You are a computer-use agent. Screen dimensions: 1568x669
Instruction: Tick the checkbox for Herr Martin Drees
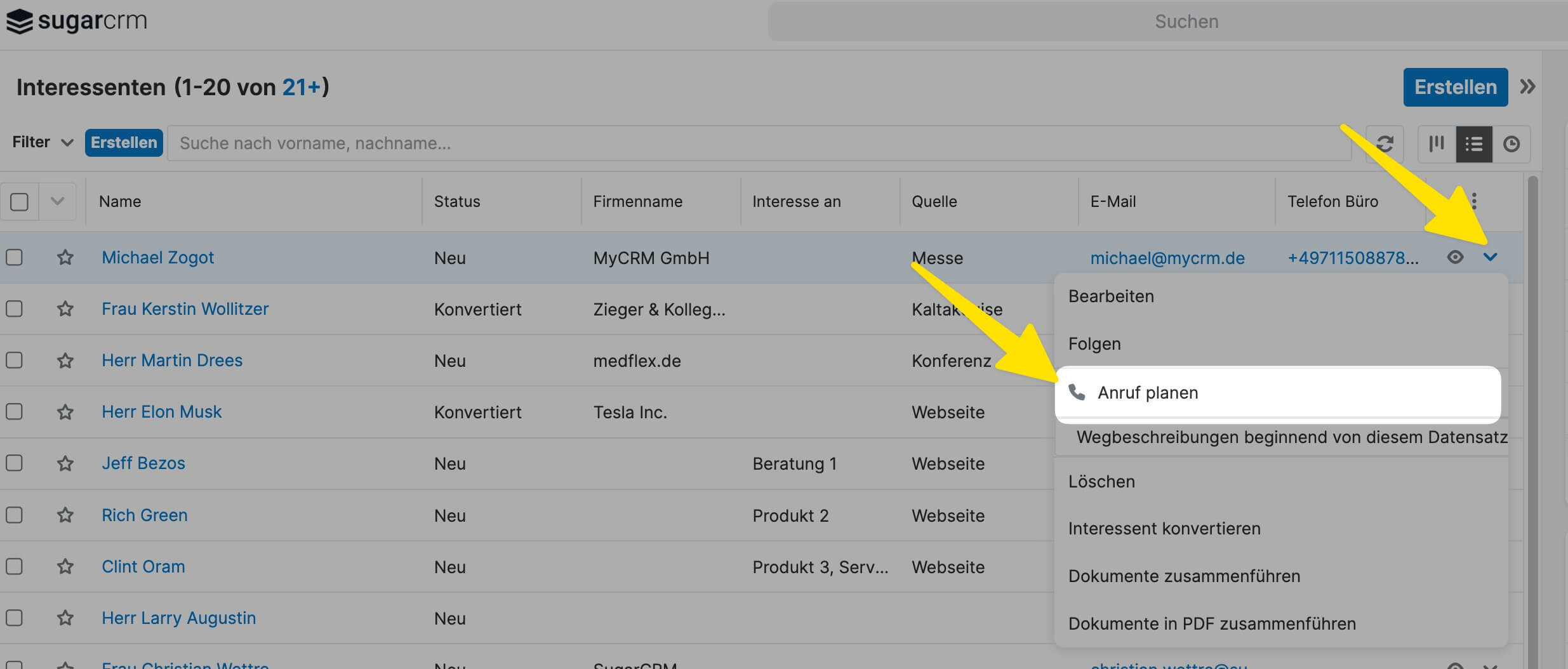point(14,361)
